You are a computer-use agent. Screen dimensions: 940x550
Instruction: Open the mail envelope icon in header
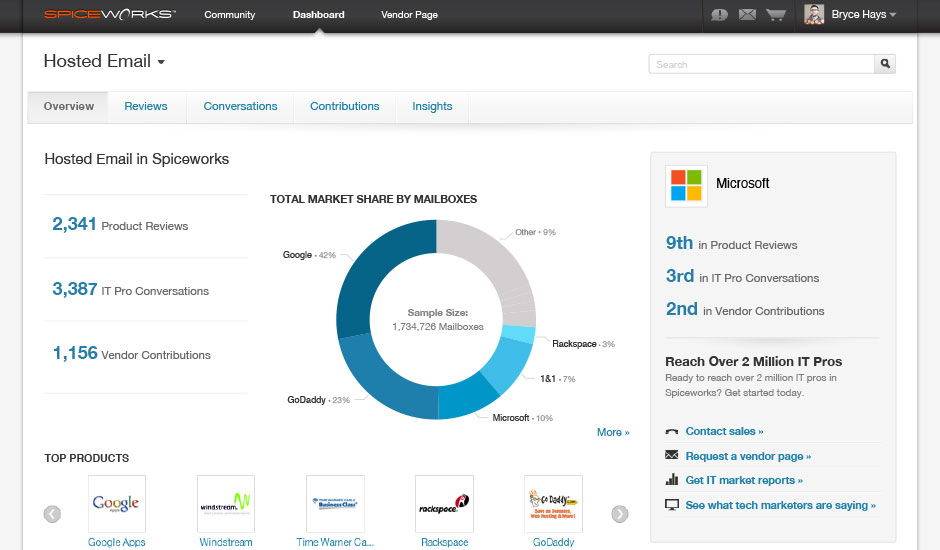click(x=747, y=14)
